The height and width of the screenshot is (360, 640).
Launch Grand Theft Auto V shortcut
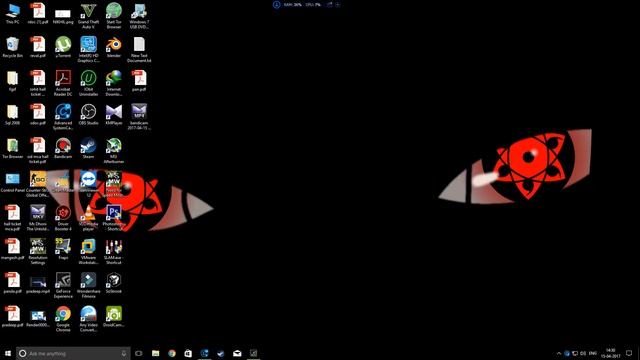point(88,16)
